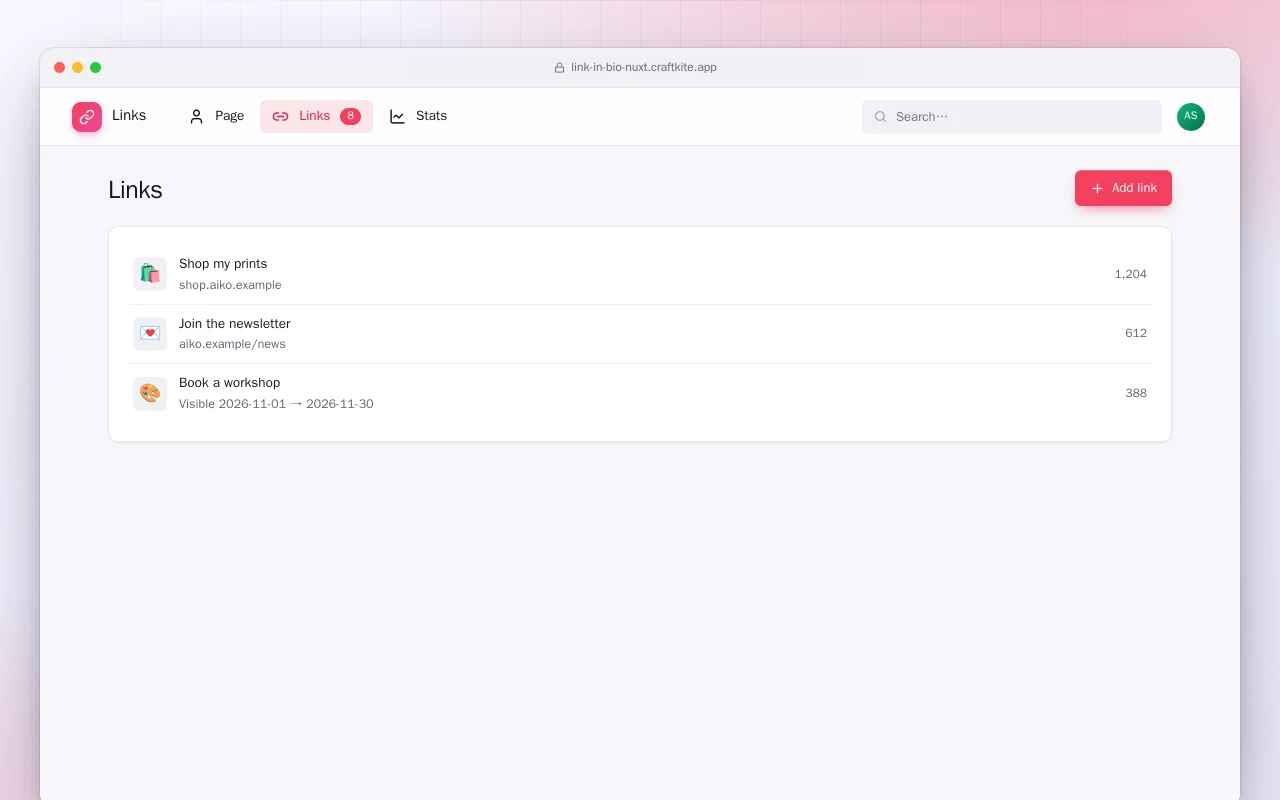Click the person icon beside Page
1280x800 pixels.
[x=197, y=117]
